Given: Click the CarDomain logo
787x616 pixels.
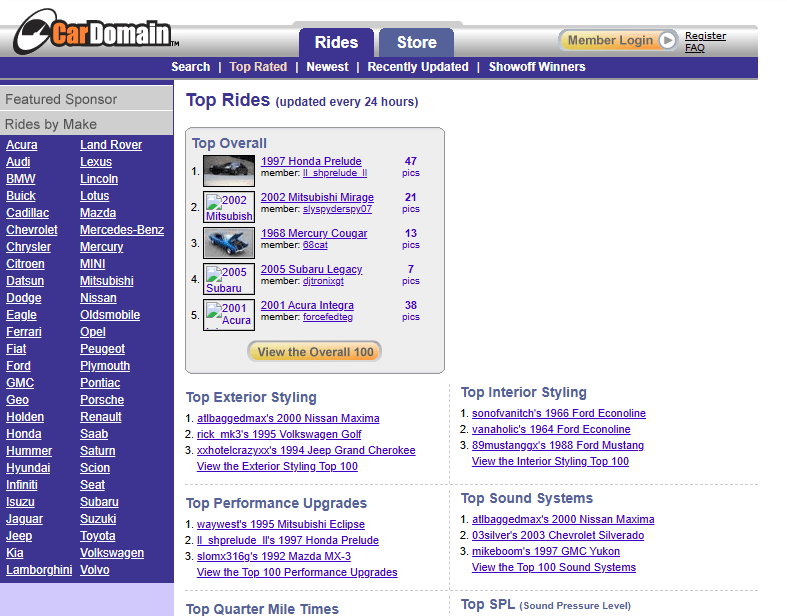Looking at the screenshot, I should click(94, 32).
